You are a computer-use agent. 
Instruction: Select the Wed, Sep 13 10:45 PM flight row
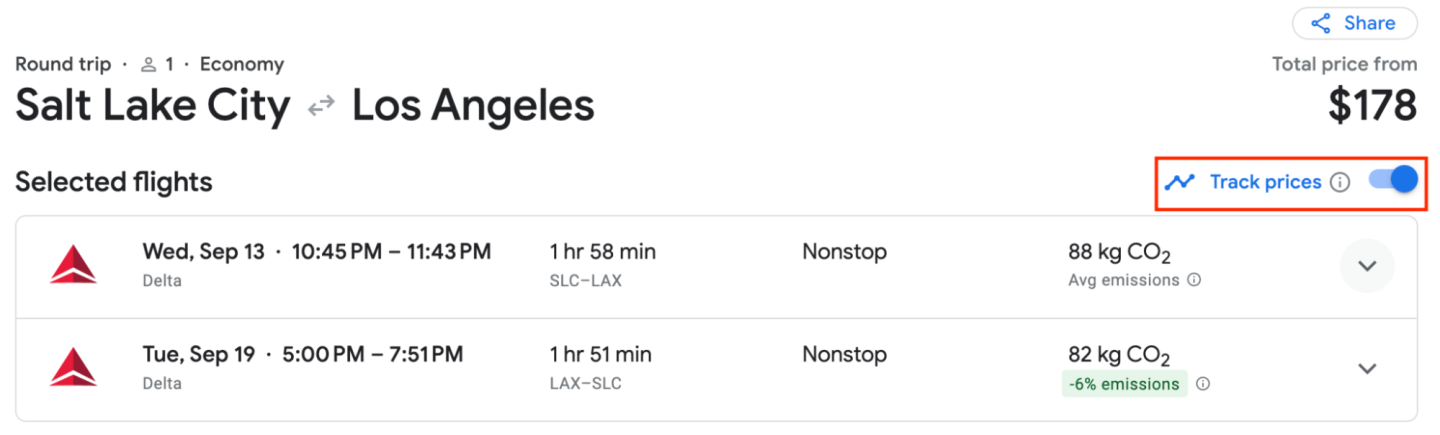pyautogui.click(x=316, y=252)
